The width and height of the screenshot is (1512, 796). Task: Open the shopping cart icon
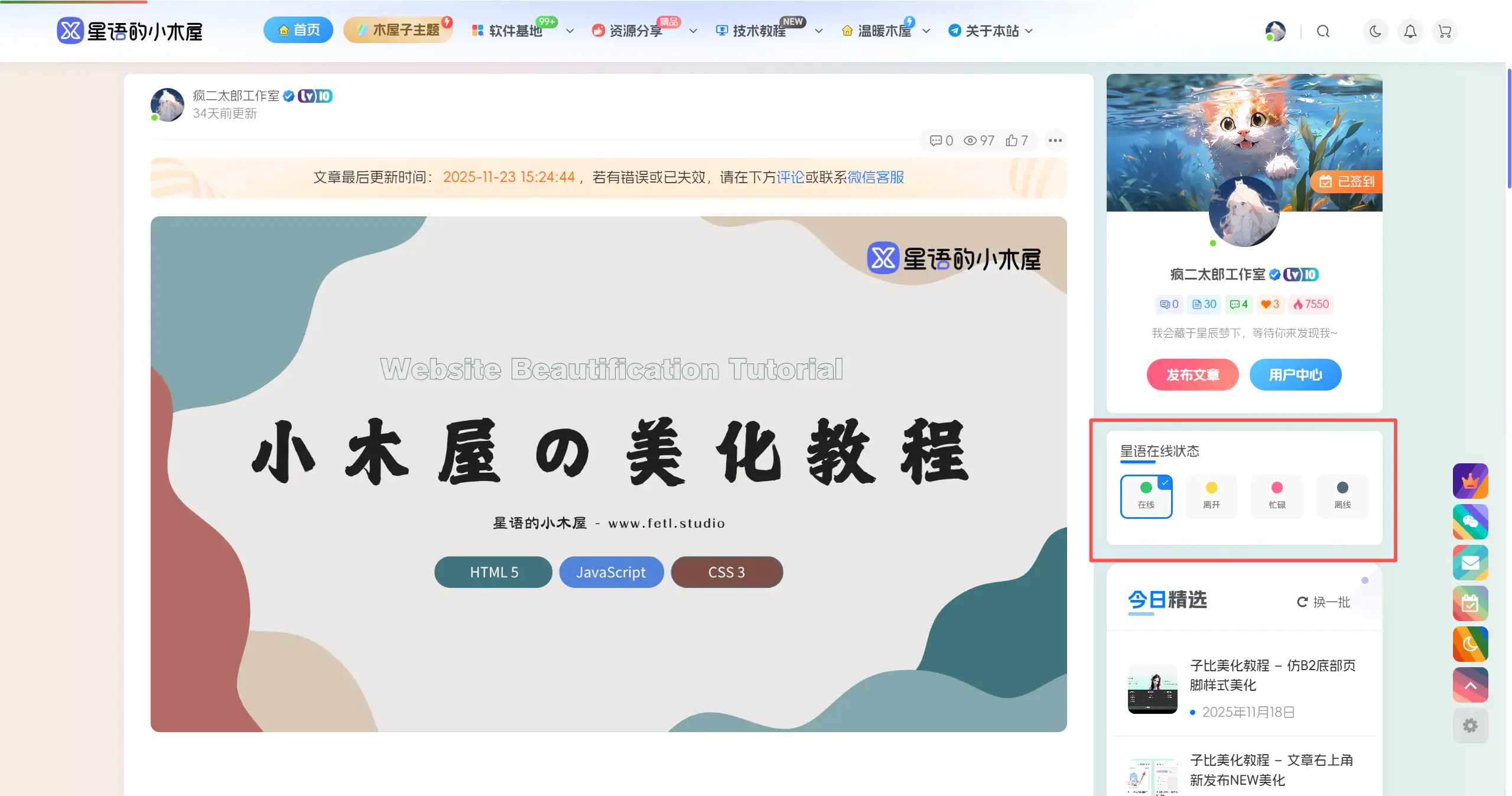1445,31
